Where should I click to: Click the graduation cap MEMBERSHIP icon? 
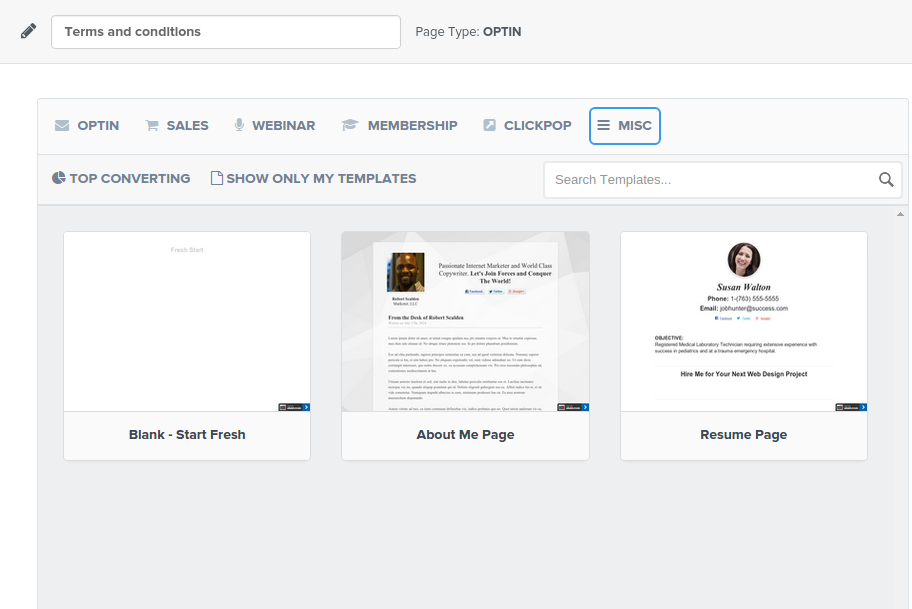point(350,126)
